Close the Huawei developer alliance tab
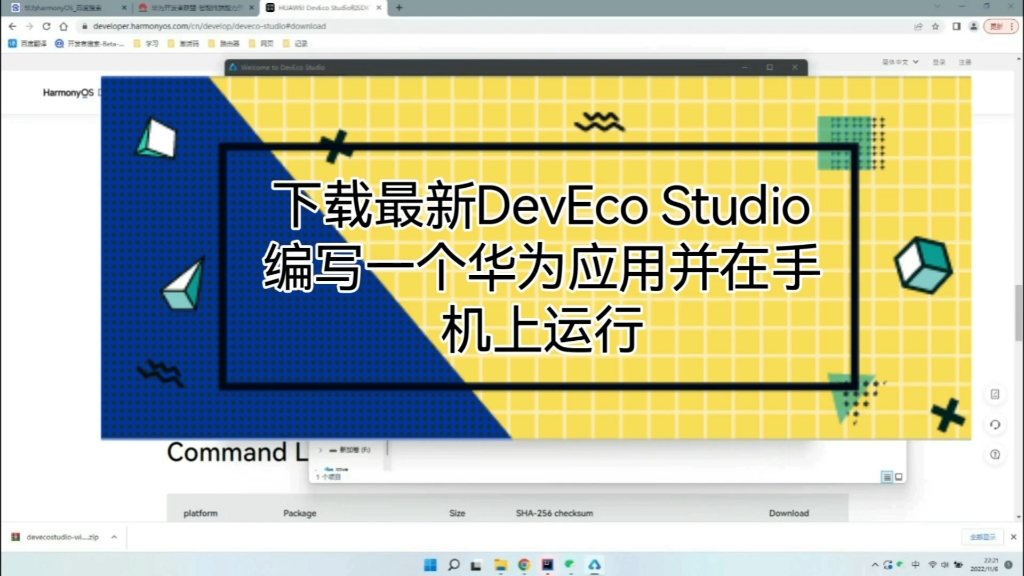1024x576 pixels. [x=251, y=8]
